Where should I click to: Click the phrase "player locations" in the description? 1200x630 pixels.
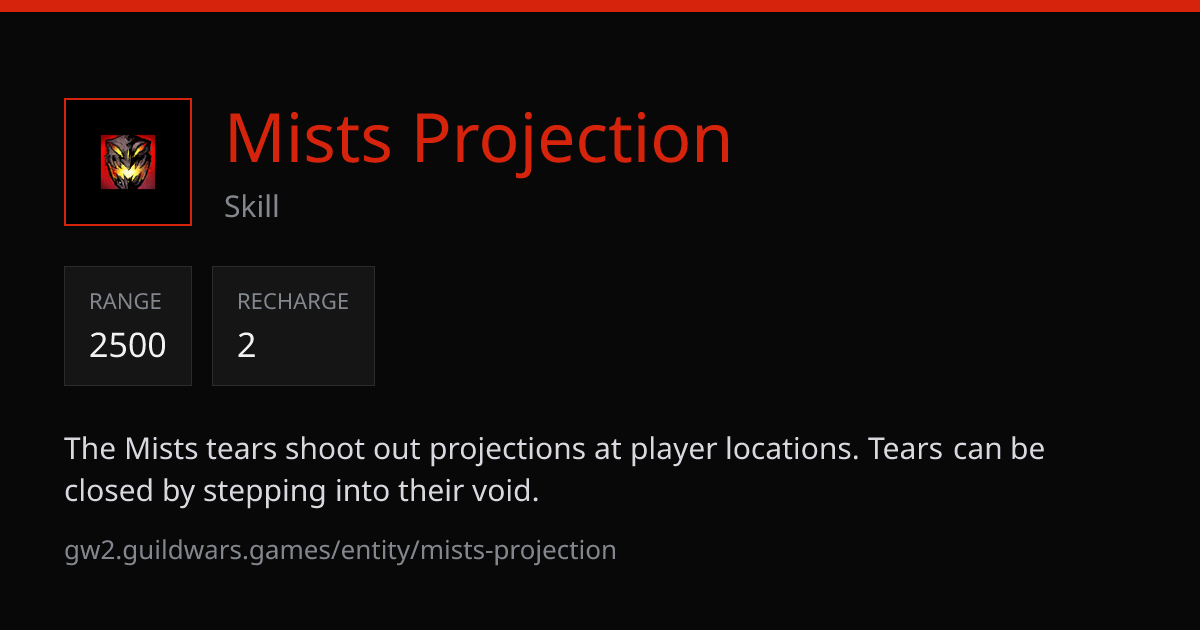point(744,449)
